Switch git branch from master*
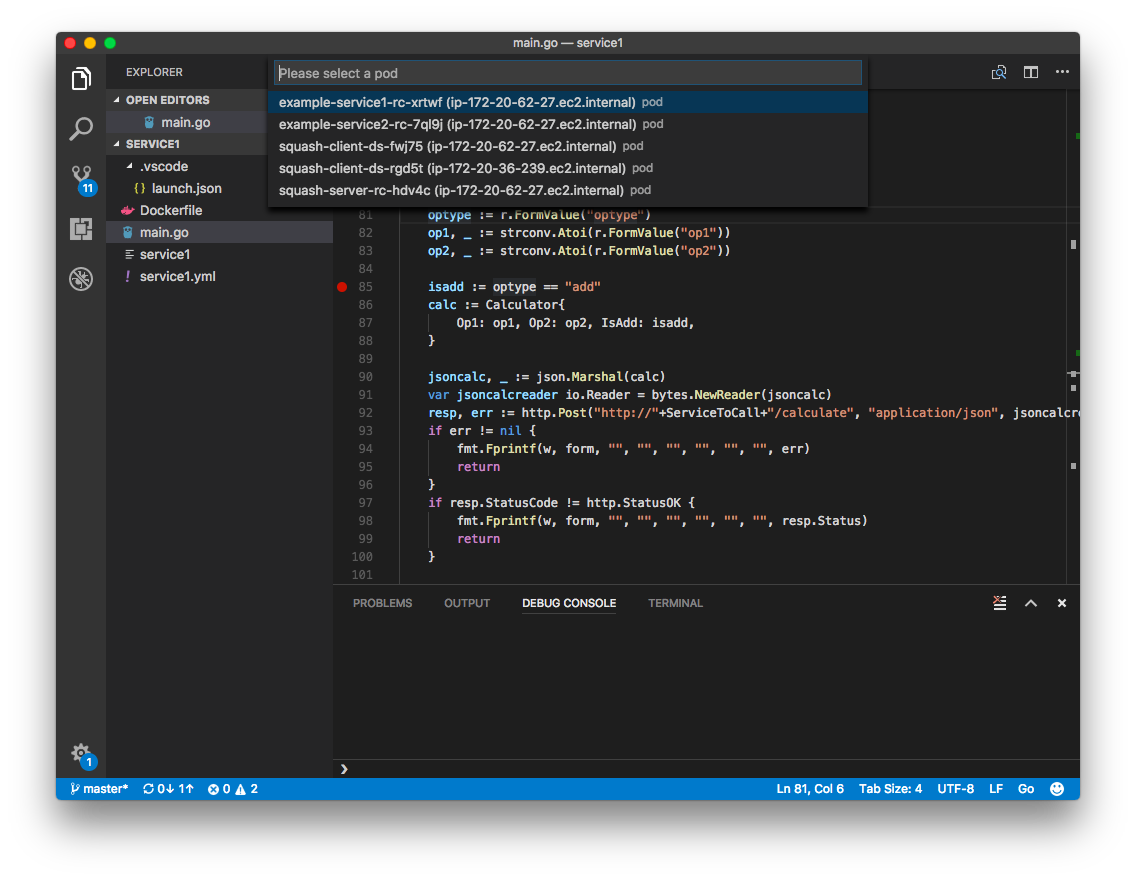The width and height of the screenshot is (1136, 880). click(x=99, y=789)
